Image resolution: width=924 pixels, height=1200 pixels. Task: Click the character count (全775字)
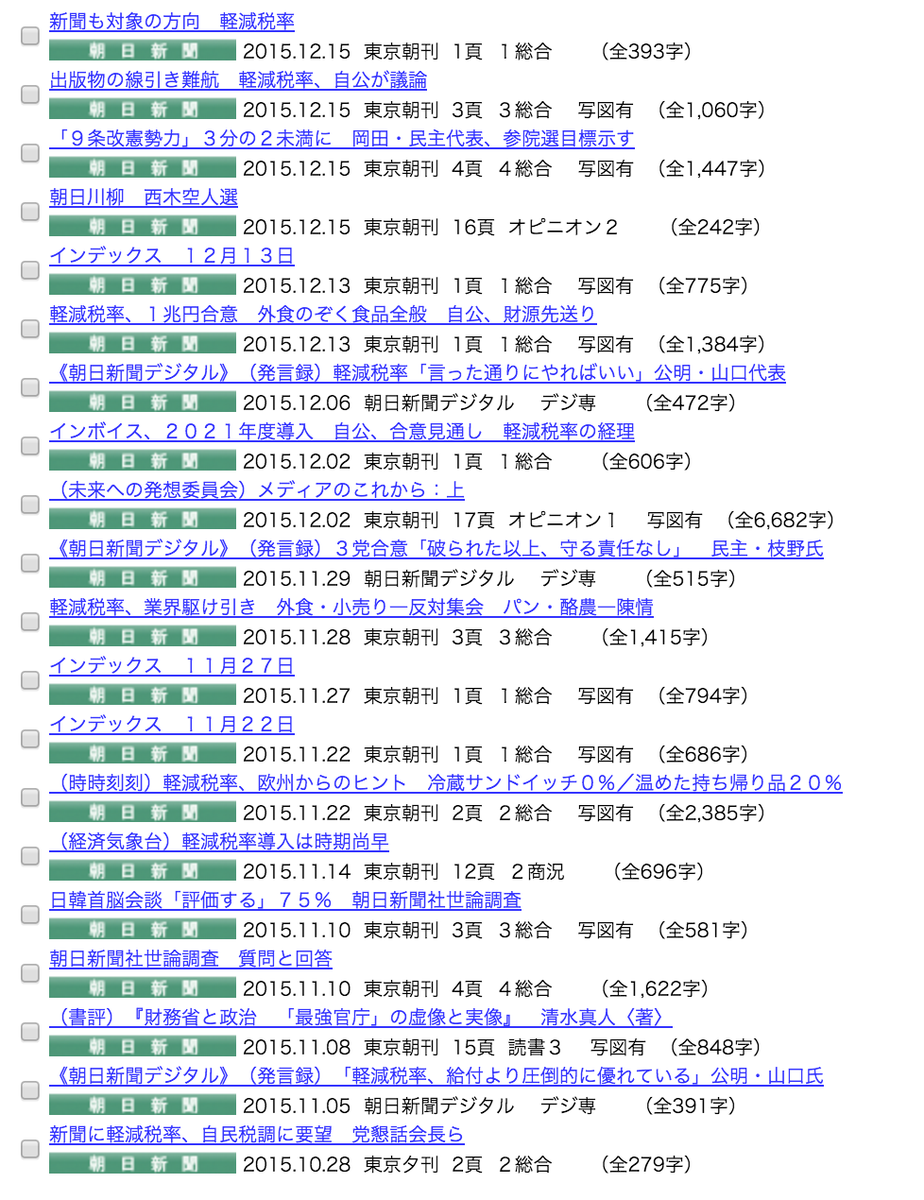702,285
